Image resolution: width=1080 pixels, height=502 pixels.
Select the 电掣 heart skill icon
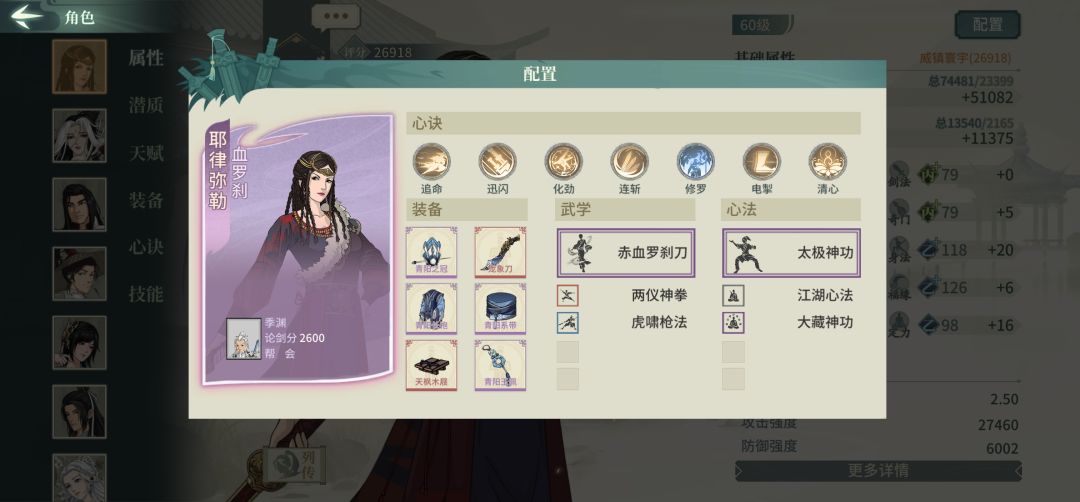pos(762,163)
